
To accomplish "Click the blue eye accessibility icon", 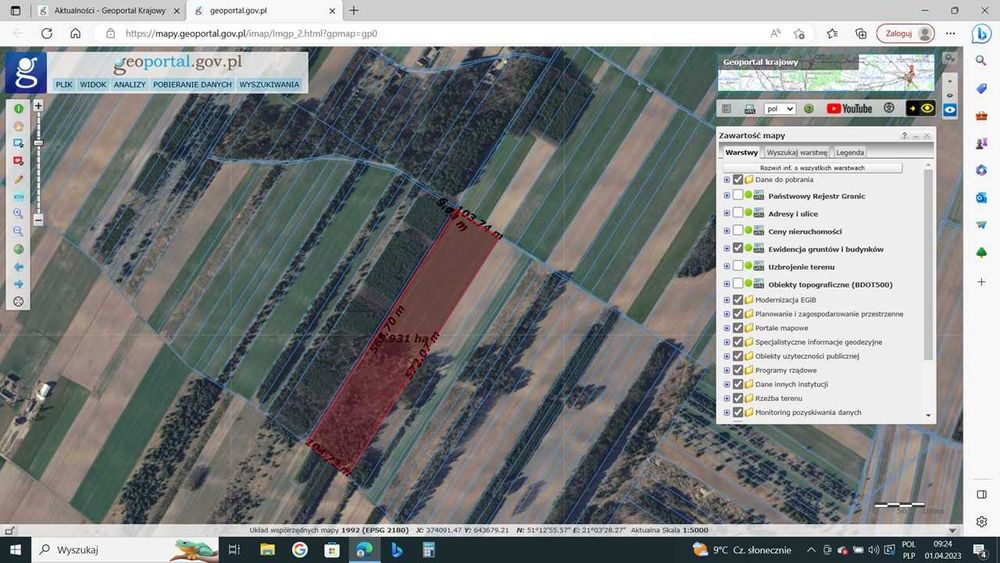I will (x=950, y=110).
